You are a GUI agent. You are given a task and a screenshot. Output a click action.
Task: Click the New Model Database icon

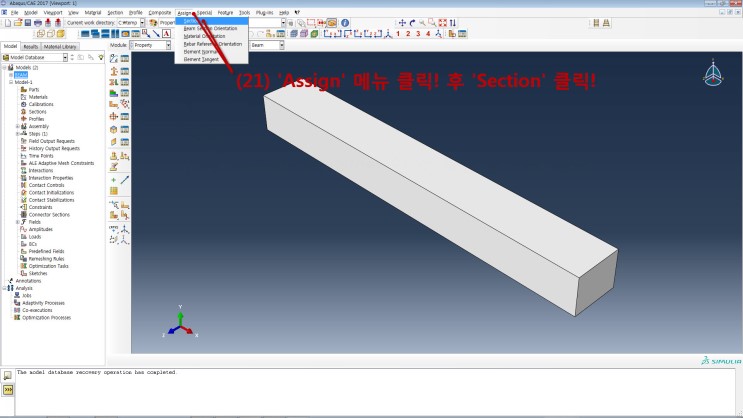8,23
